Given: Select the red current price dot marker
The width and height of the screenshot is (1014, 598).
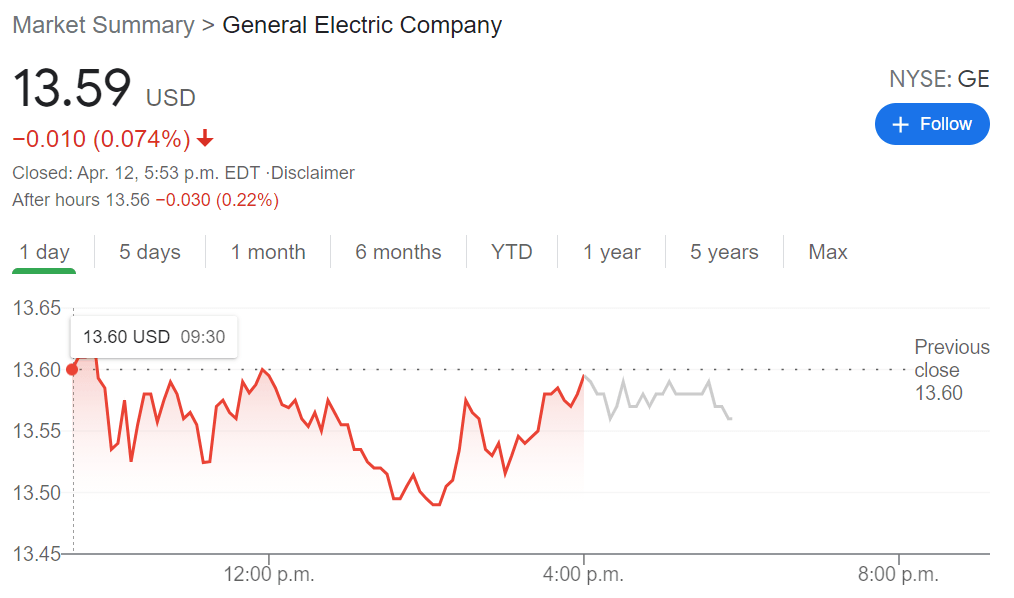Looking at the screenshot, I should (72, 369).
